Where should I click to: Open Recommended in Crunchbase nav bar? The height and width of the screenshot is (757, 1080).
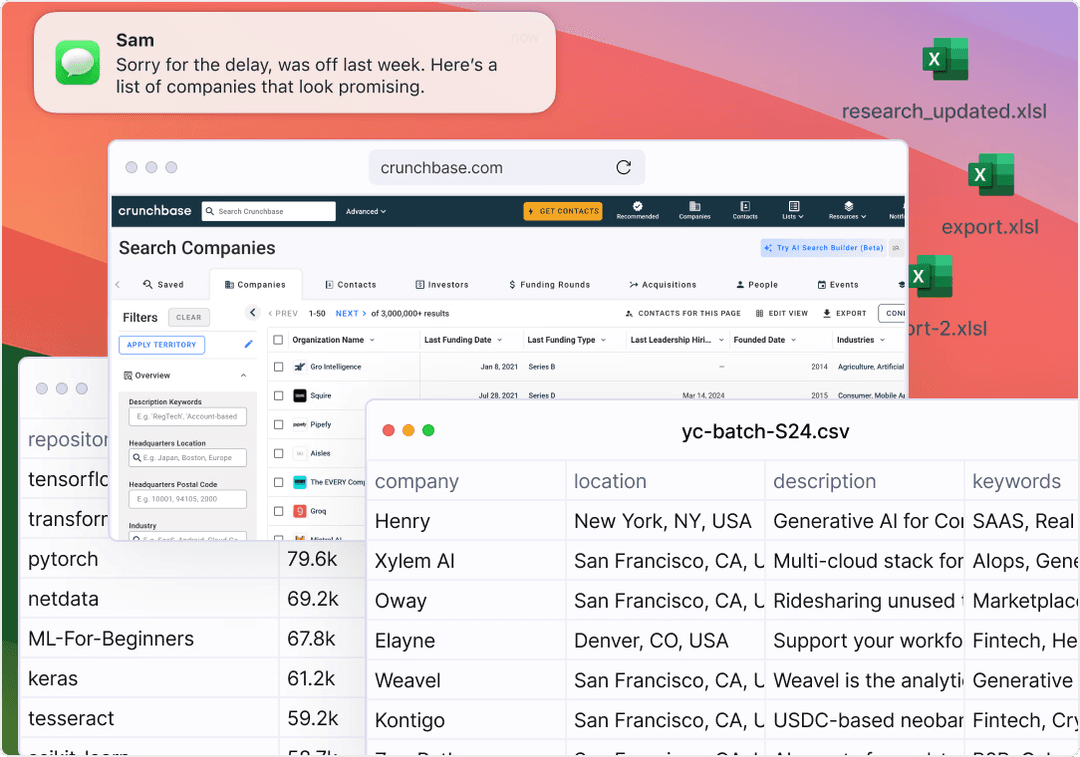point(637,210)
